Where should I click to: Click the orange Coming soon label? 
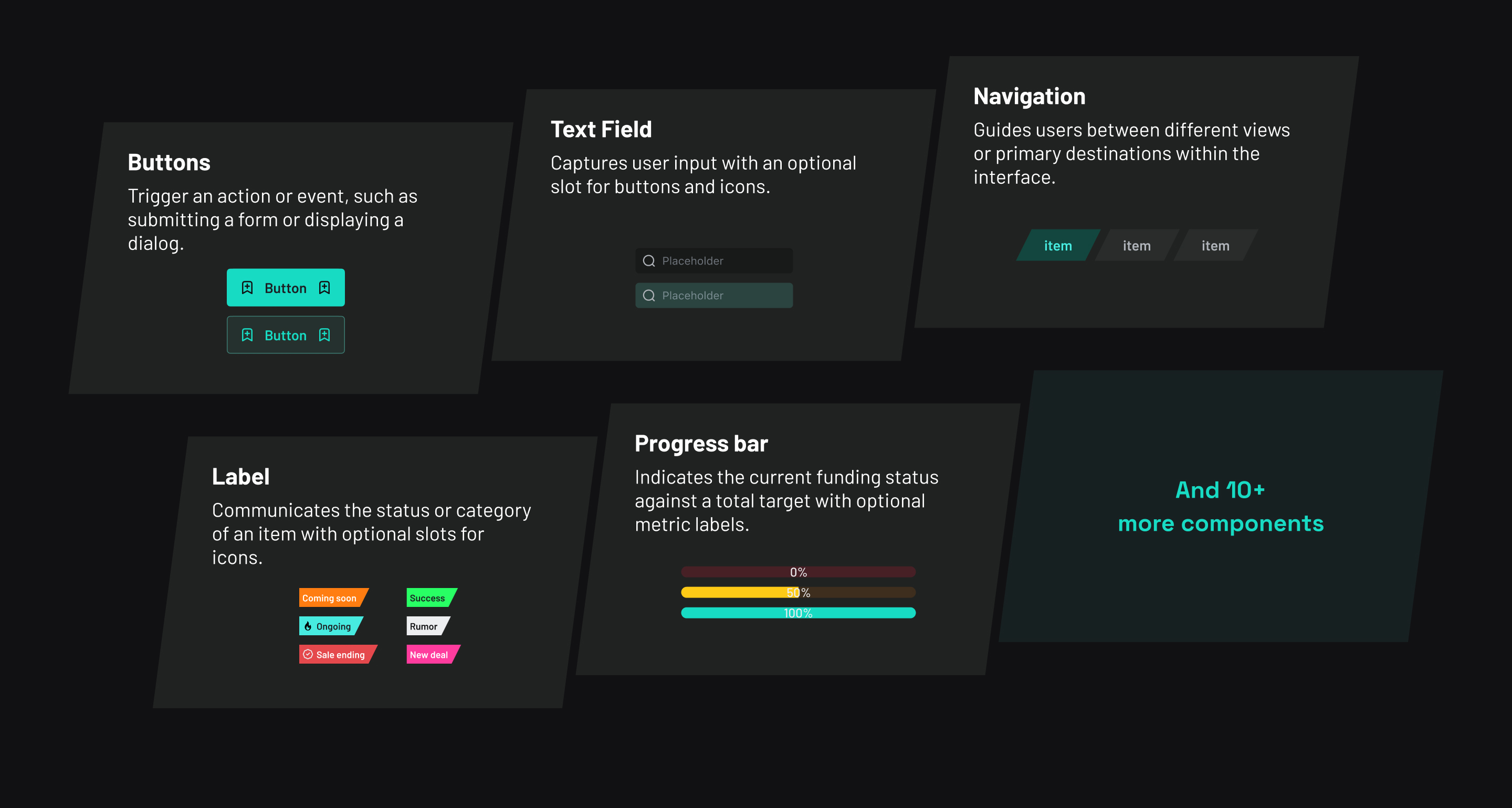click(330, 598)
